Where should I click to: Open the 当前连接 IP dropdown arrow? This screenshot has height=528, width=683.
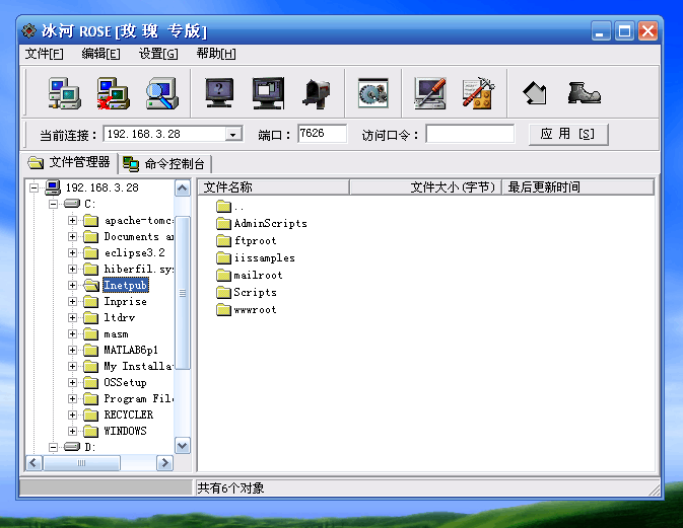pos(233,134)
